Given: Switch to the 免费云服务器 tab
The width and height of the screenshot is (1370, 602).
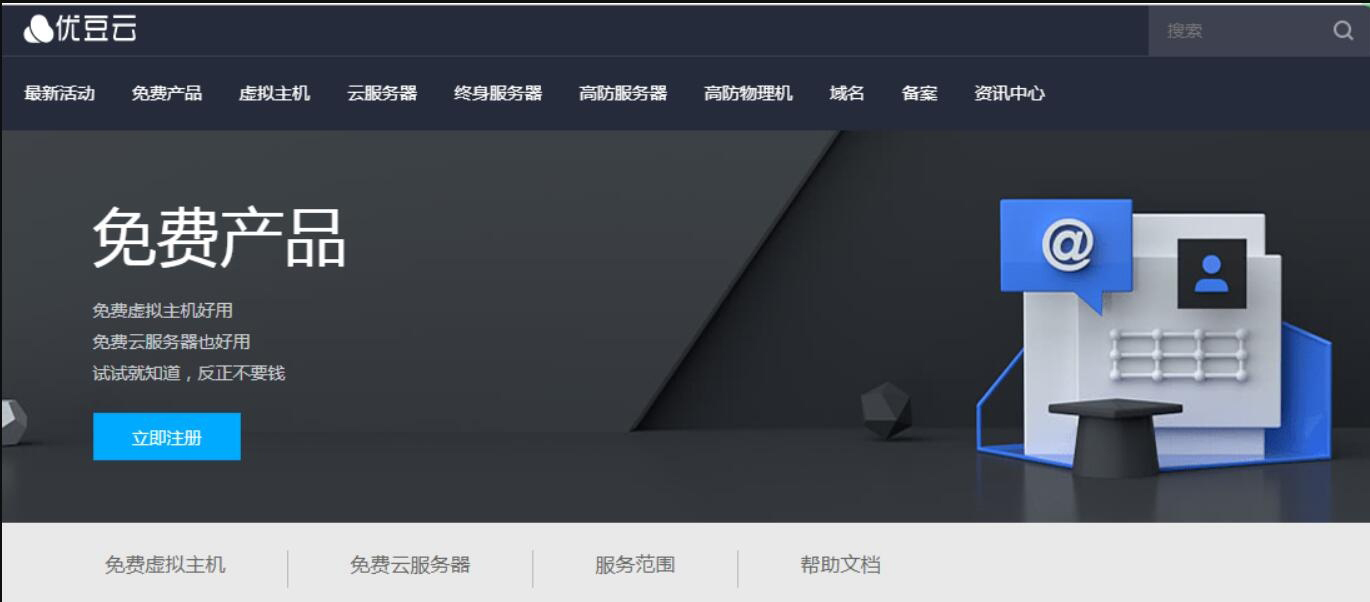Looking at the screenshot, I should click(410, 565).
